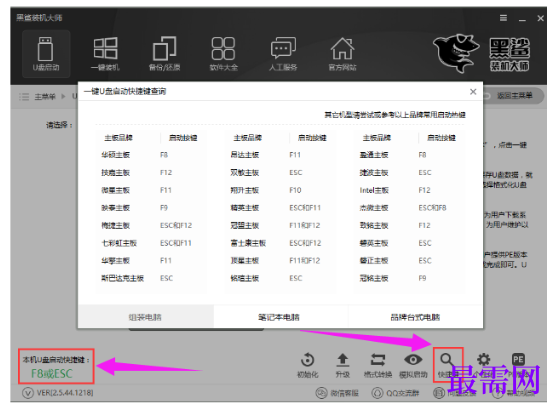The height and width of the screenshot is (411, 559).
Task: Click the VER[2.5.44.1218] version indicator
Action: coord(58,393)
